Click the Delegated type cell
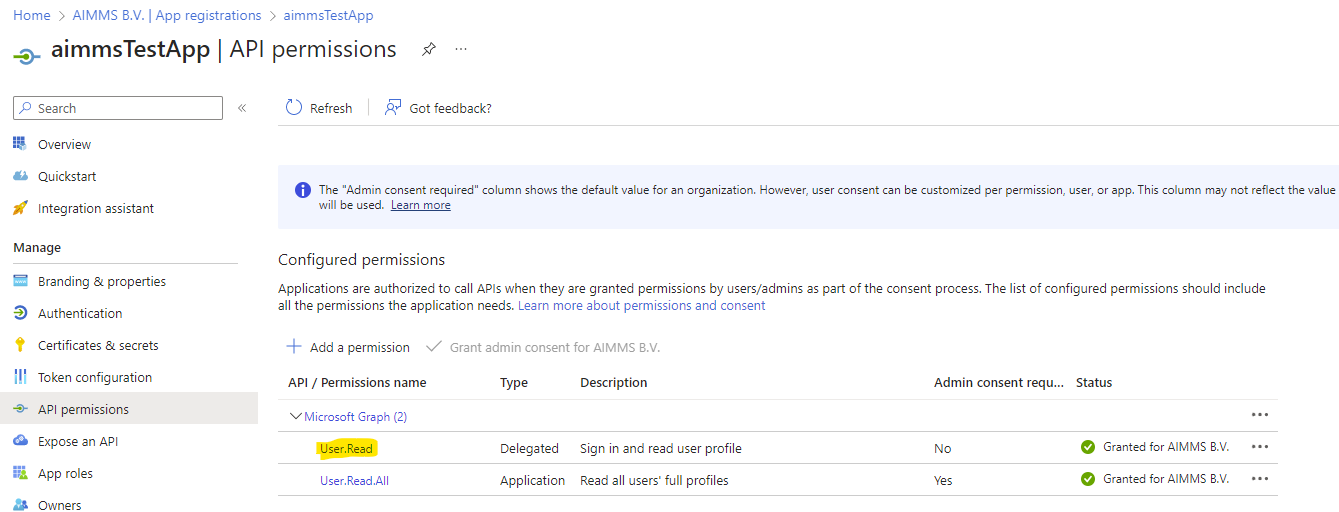The image size is (1339, 512). tap(529, 448)
